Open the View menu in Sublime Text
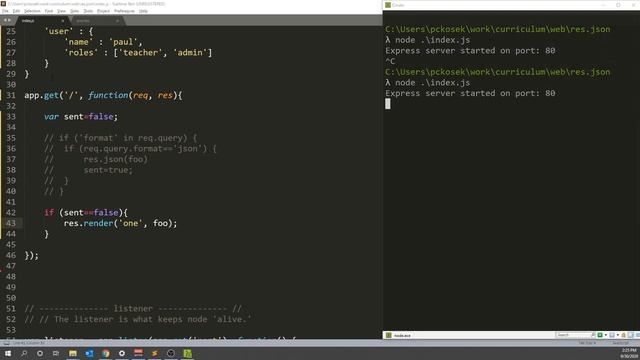 point(61,11)
